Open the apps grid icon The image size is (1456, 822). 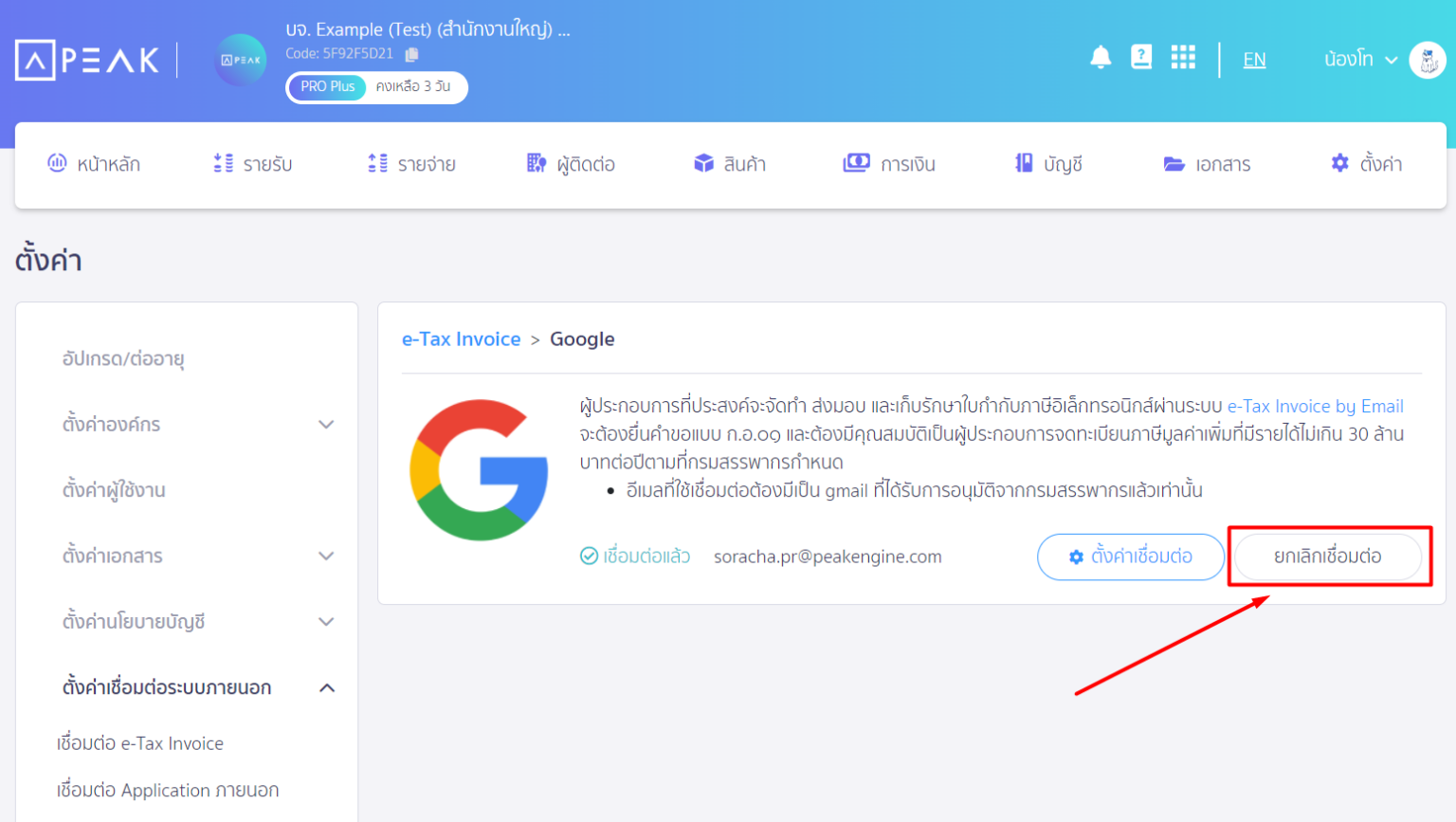pos(1183,57)
